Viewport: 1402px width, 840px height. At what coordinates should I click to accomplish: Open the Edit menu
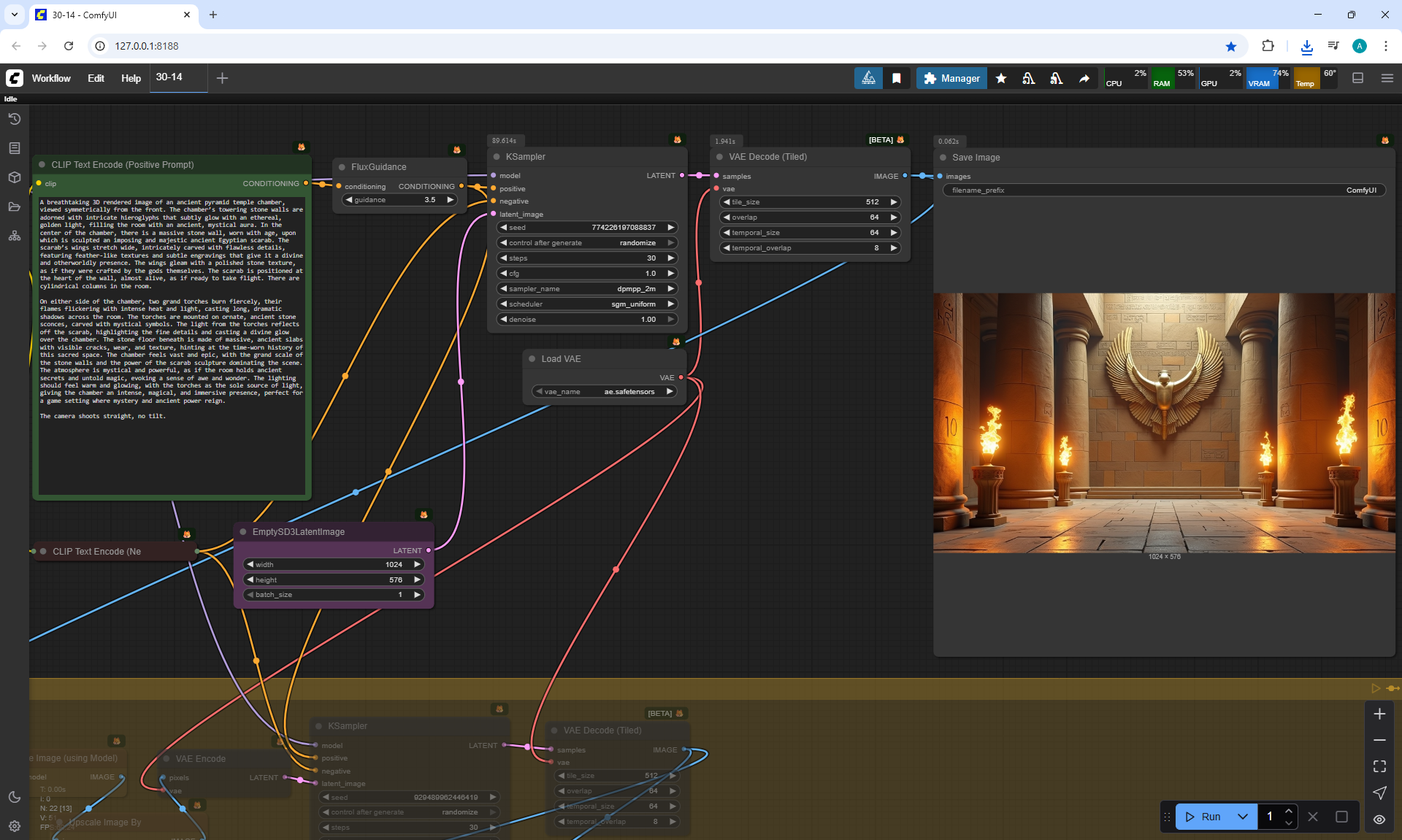[96, 78]
